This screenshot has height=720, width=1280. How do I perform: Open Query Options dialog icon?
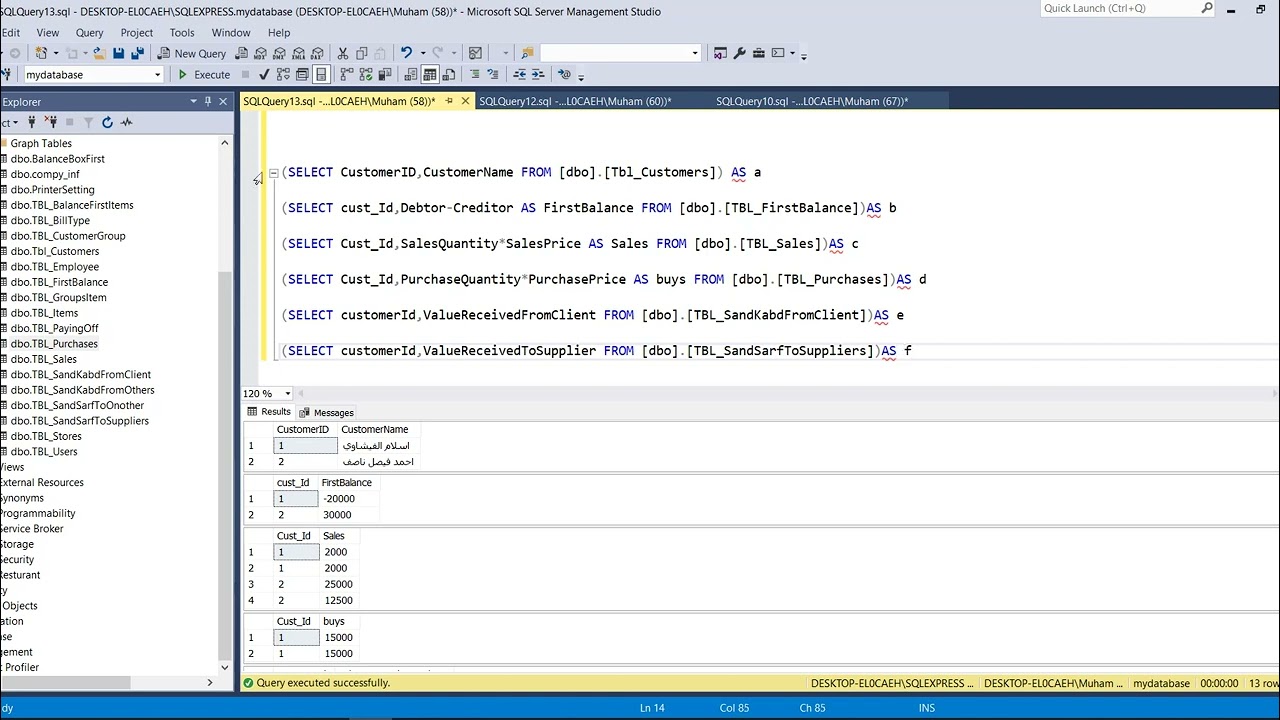[x=302, y=74]
